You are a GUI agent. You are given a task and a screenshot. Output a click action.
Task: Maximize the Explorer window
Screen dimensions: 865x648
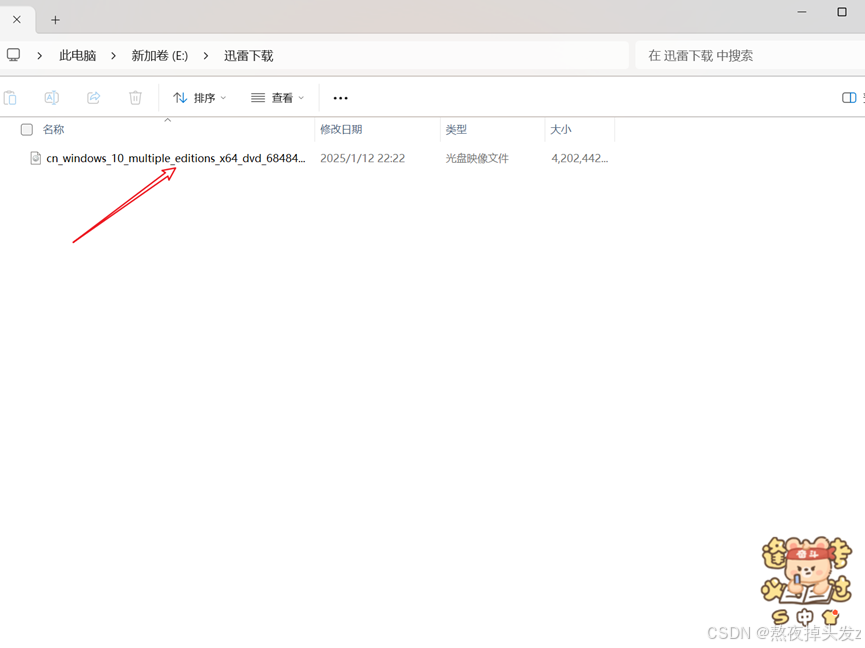point(842,12)
